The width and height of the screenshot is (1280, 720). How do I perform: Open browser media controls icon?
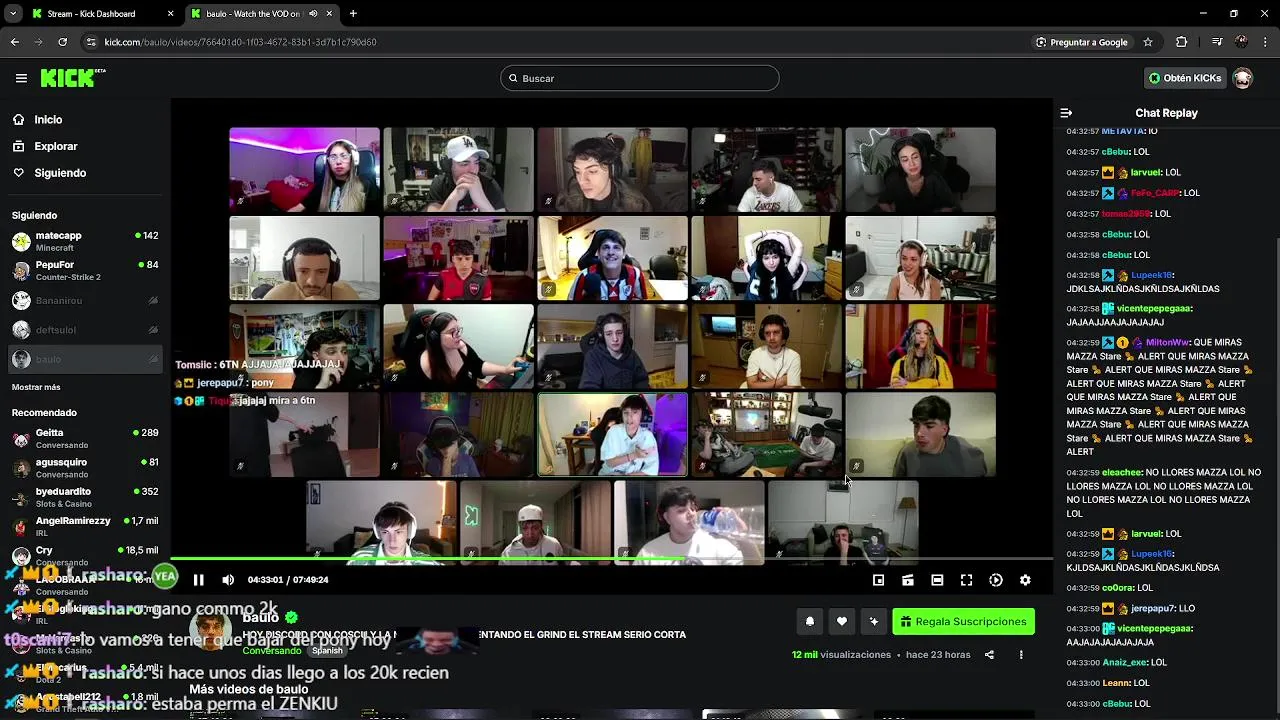point(1216,42)
